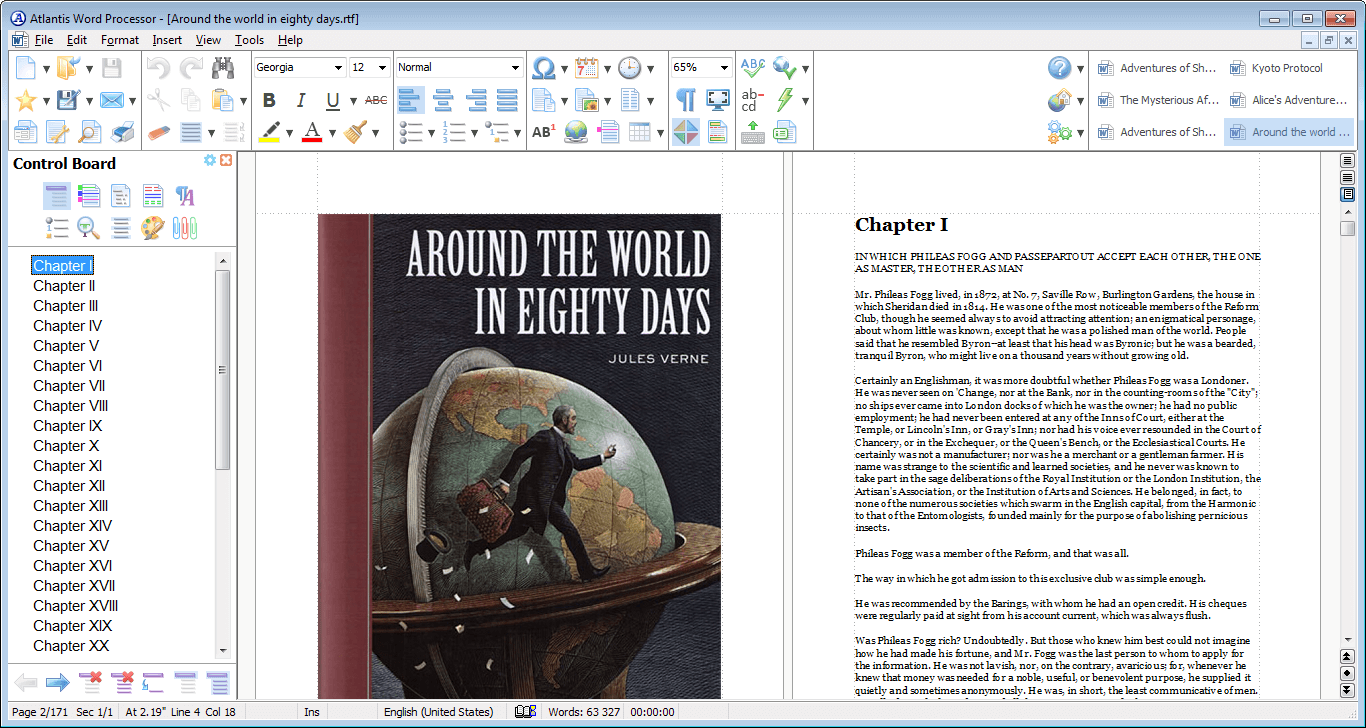
Task: Click the Favorites star icon
Action: tap(25, 100)
